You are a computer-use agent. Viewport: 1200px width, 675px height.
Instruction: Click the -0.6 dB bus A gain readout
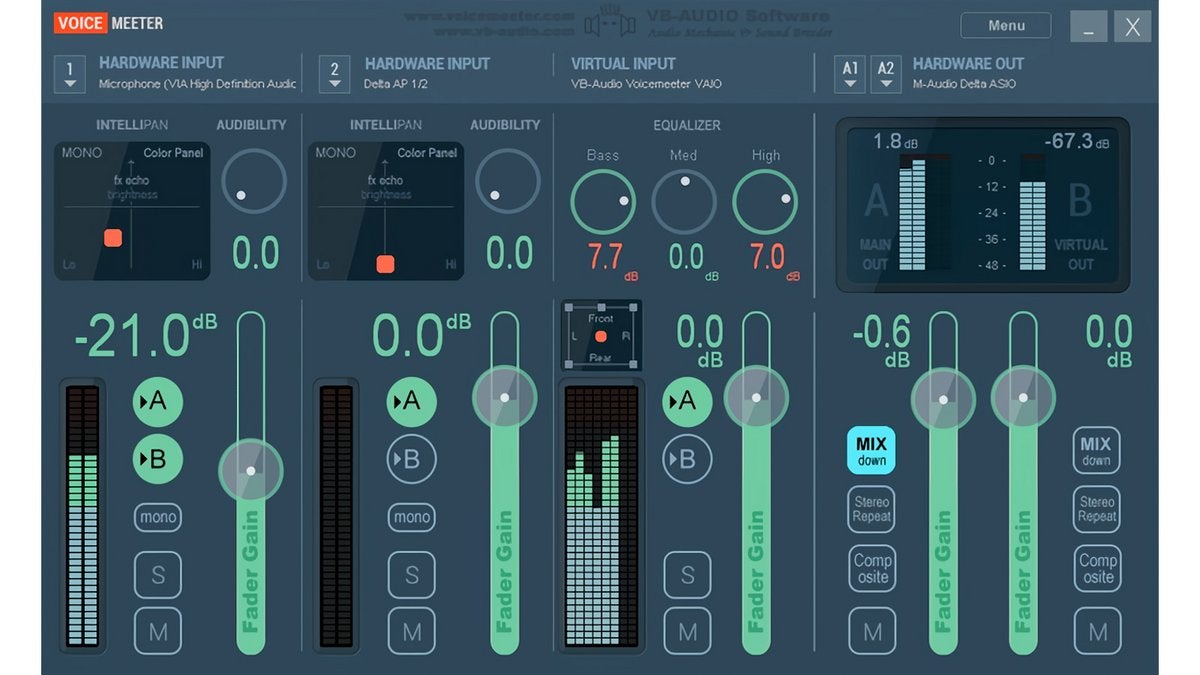(881, 342)
